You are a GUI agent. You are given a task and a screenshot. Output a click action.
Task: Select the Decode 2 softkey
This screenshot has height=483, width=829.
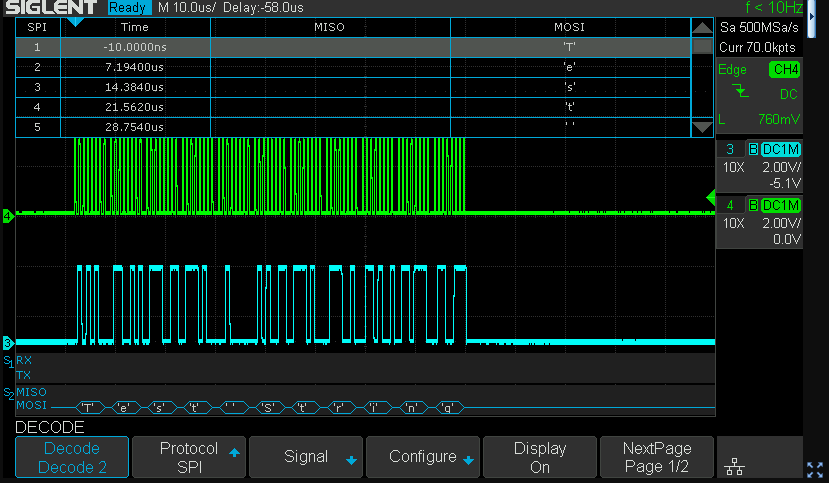(72, 457)
